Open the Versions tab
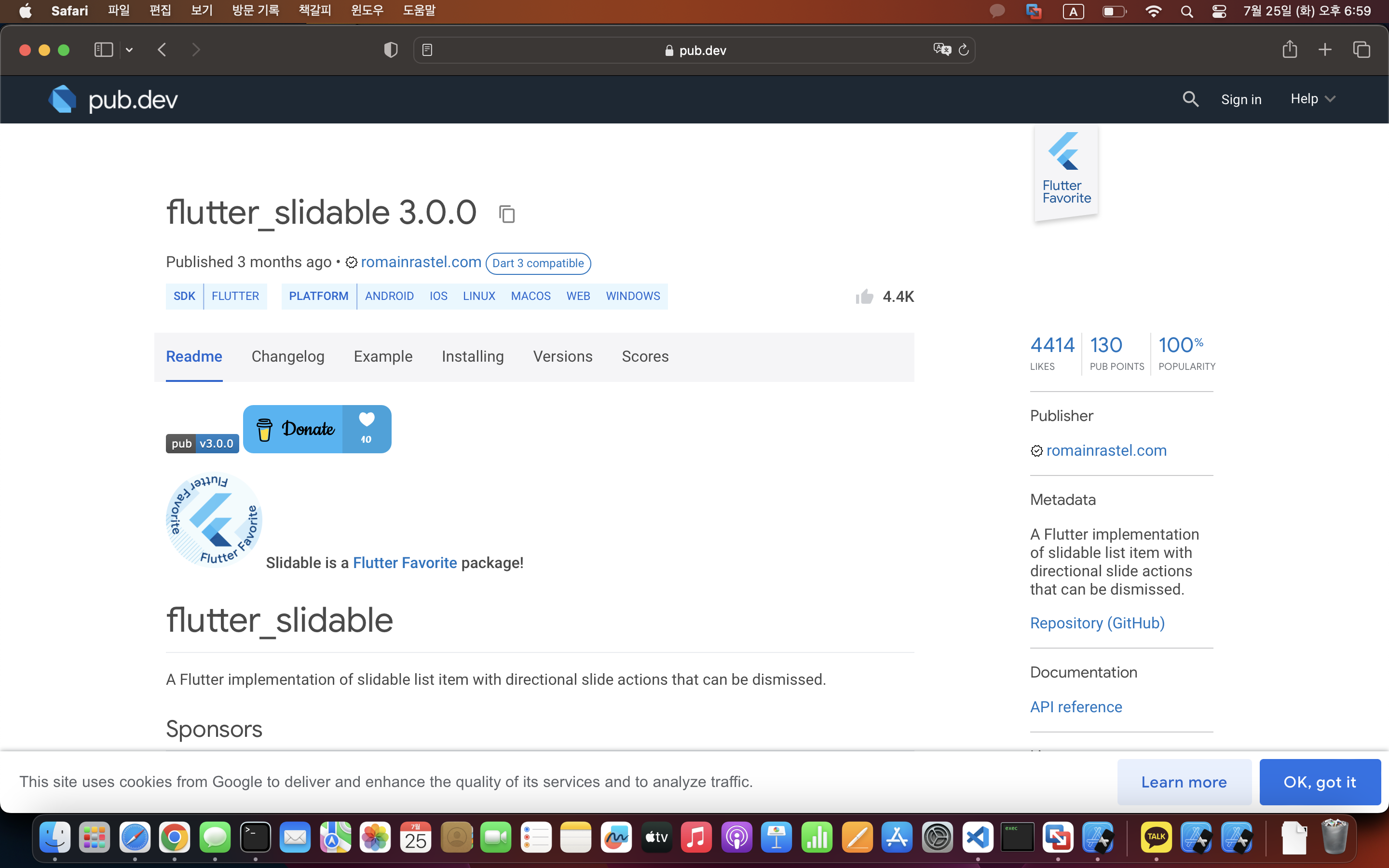The image size is (1389, 868). (x=562, y=356)
